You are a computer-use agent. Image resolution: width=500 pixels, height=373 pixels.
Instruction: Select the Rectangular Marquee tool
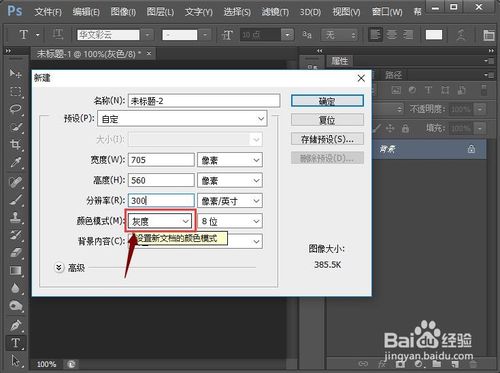(15, 91)
